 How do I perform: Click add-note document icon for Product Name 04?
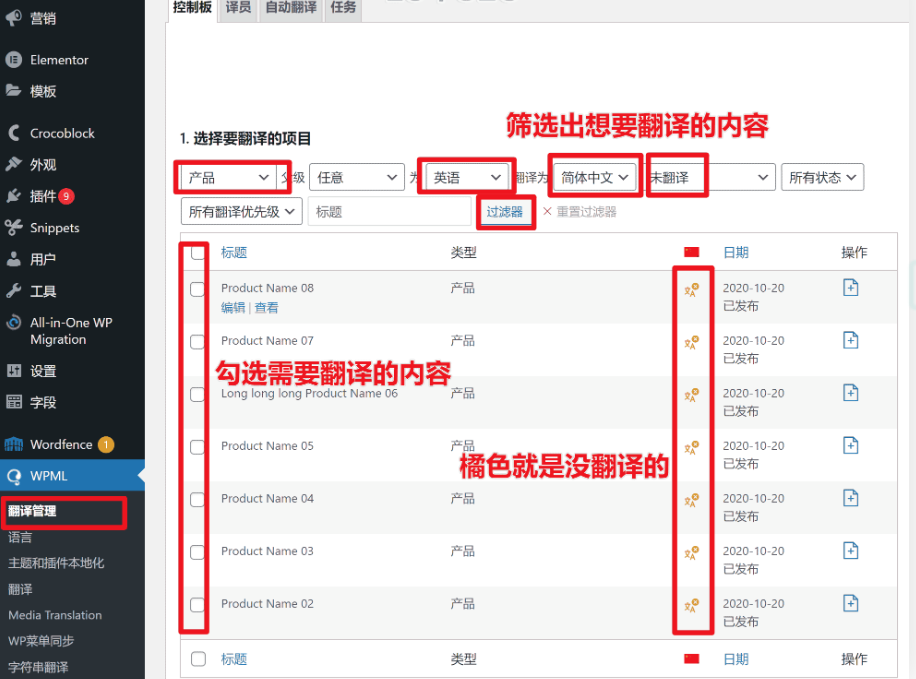(851, 498)
